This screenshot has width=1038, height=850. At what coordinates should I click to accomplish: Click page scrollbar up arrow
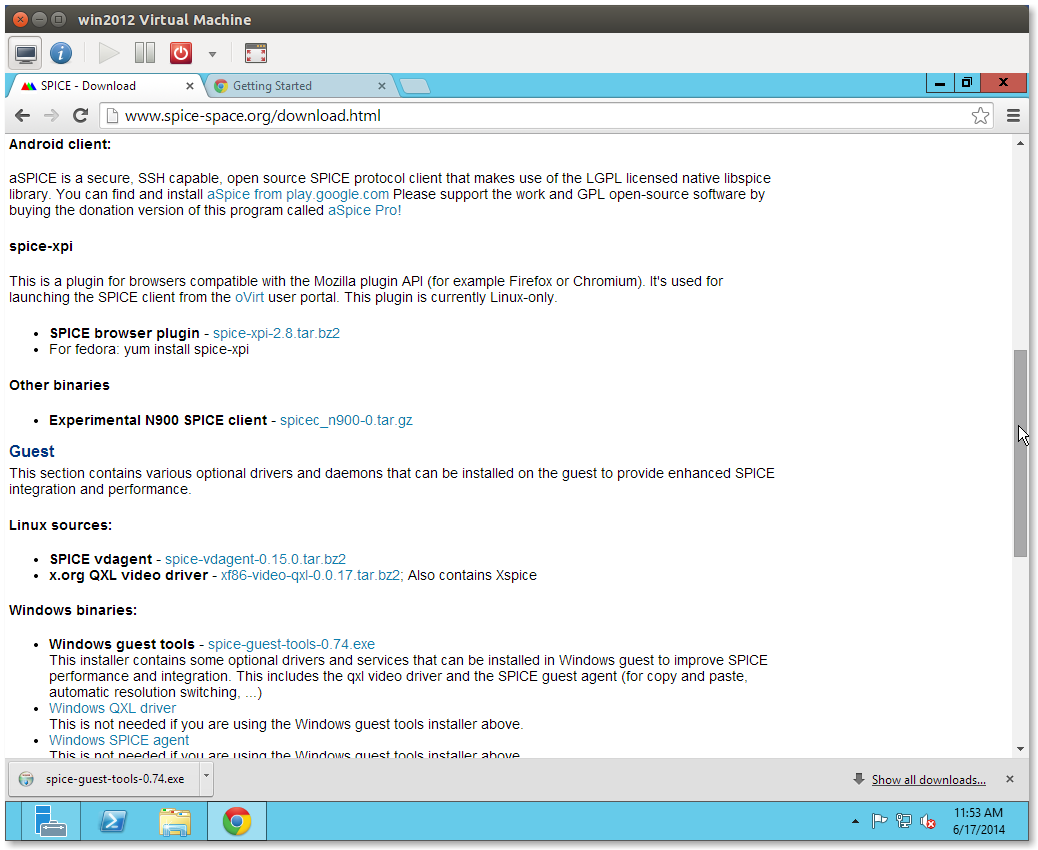(x=1020, y=143)
